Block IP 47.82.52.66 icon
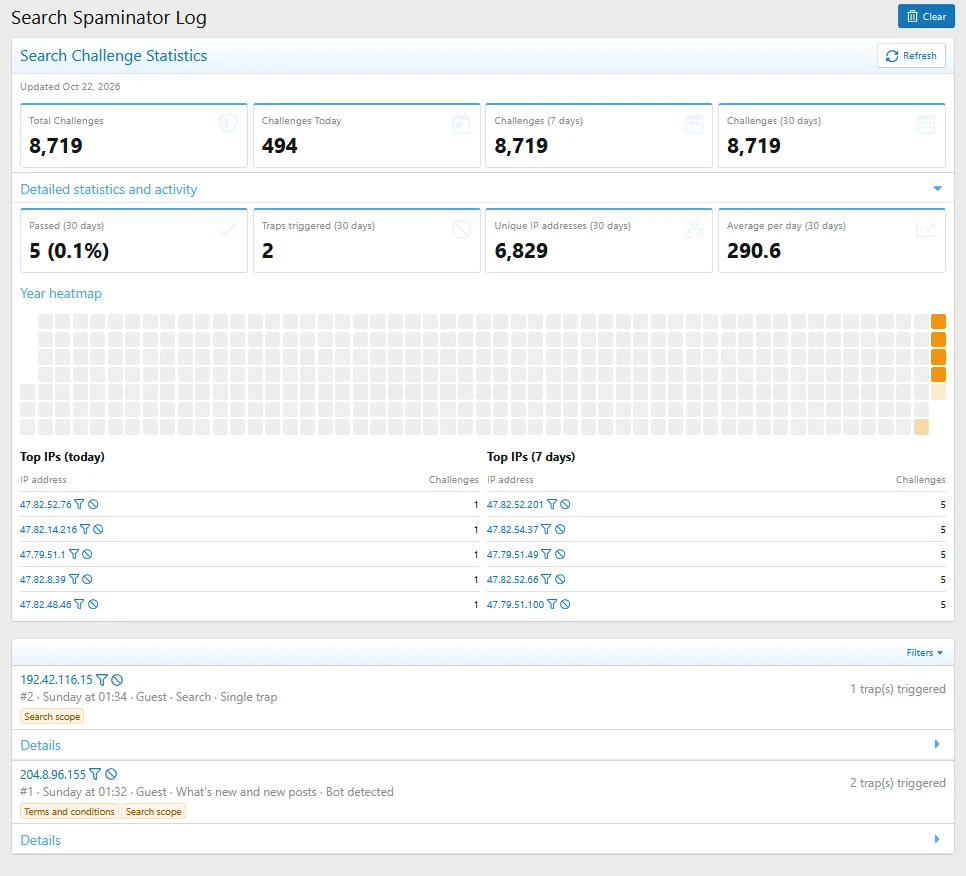This screenshot has height=876, width=966. tap(560, 579)
